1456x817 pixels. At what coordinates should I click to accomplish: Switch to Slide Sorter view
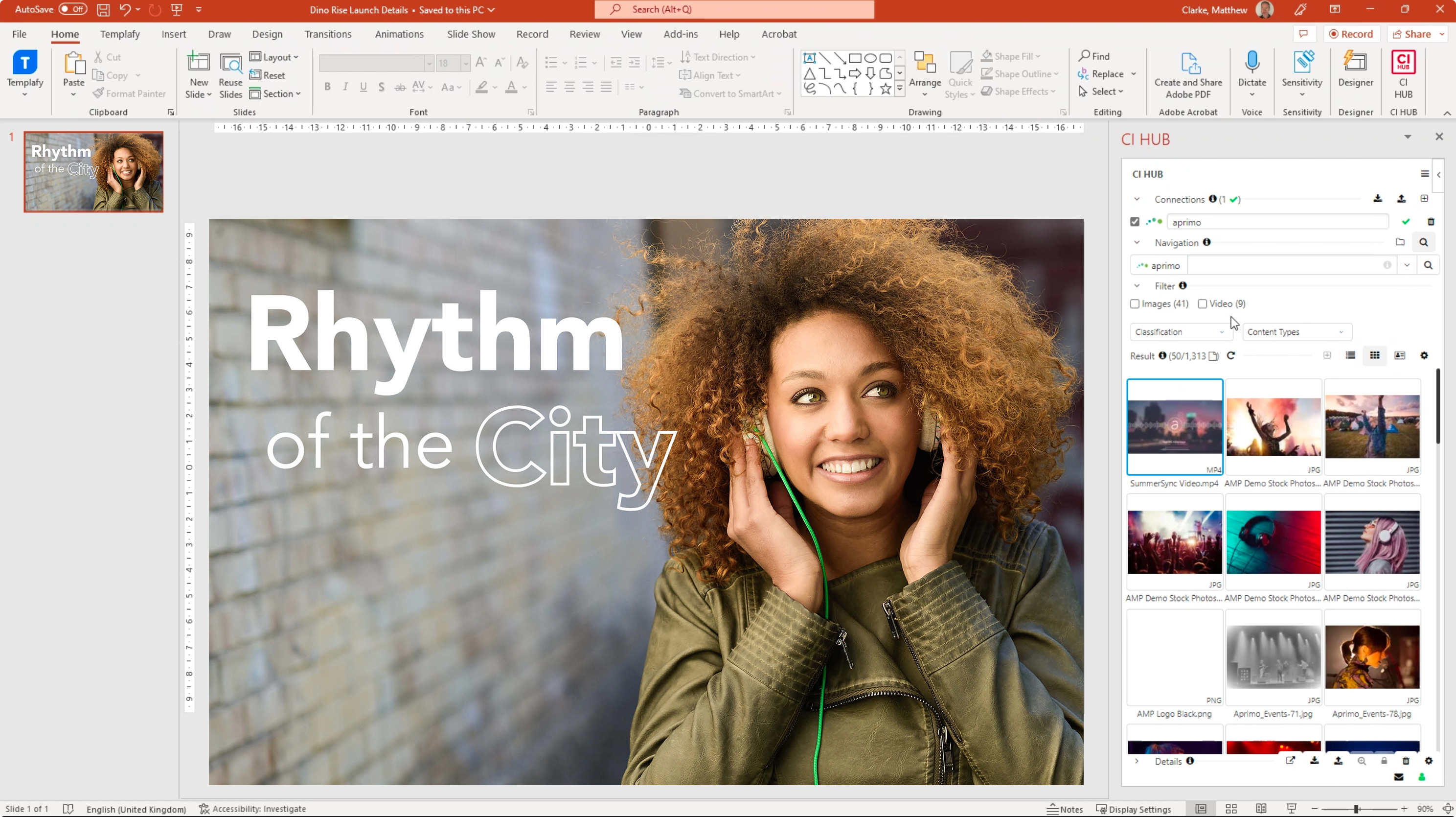pos(1231,809)
